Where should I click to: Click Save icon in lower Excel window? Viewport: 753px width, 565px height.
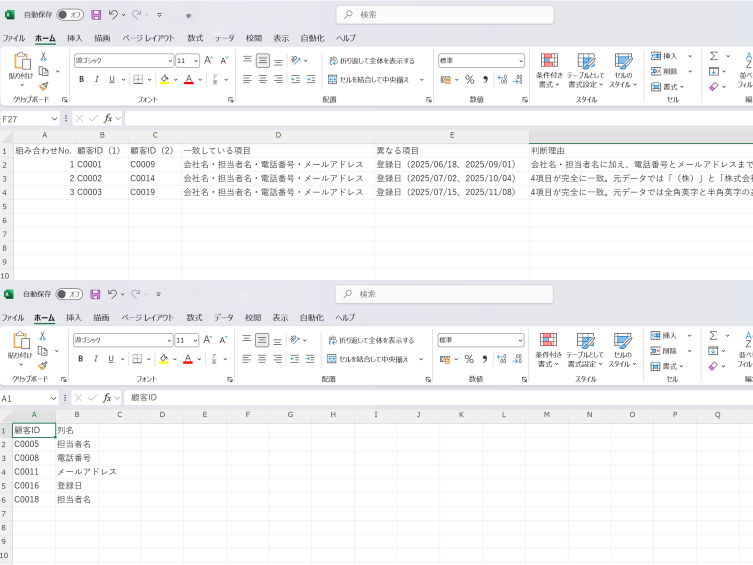click(95, 294)
